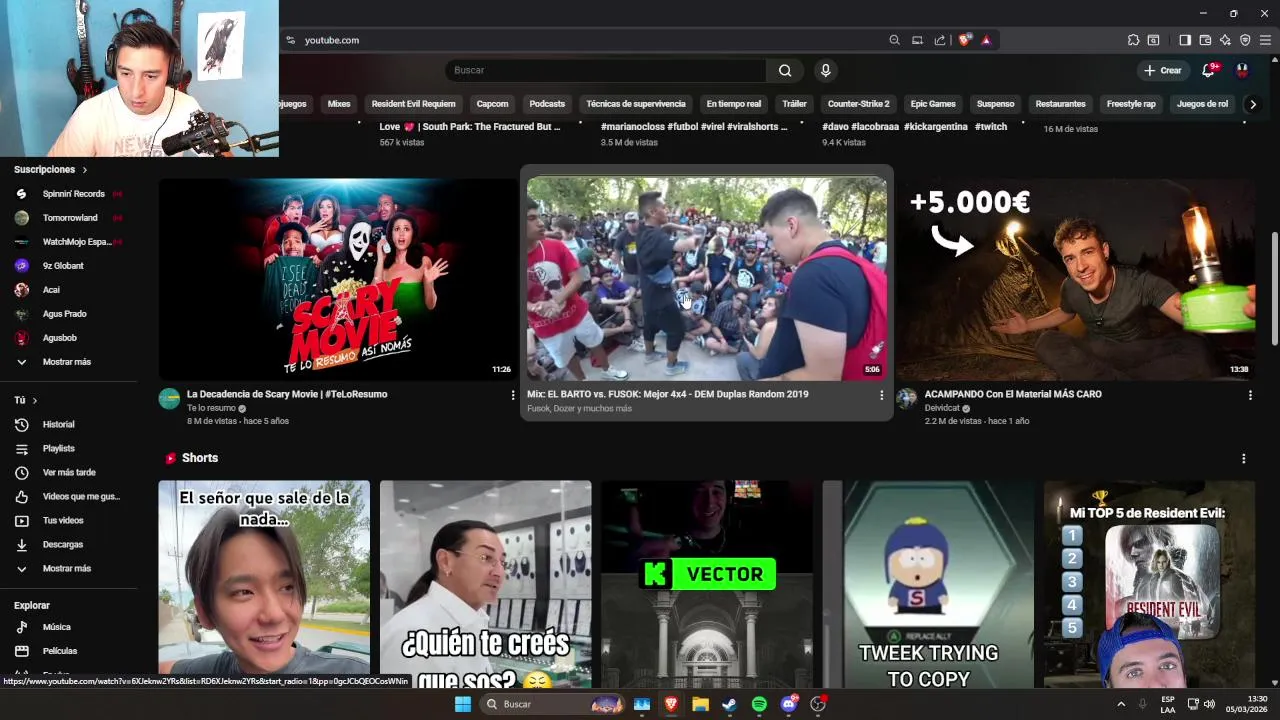This screenshot has width=1280, height=720.
Task: Open browser zoom magnifier icon
Action: coord(894,40)
